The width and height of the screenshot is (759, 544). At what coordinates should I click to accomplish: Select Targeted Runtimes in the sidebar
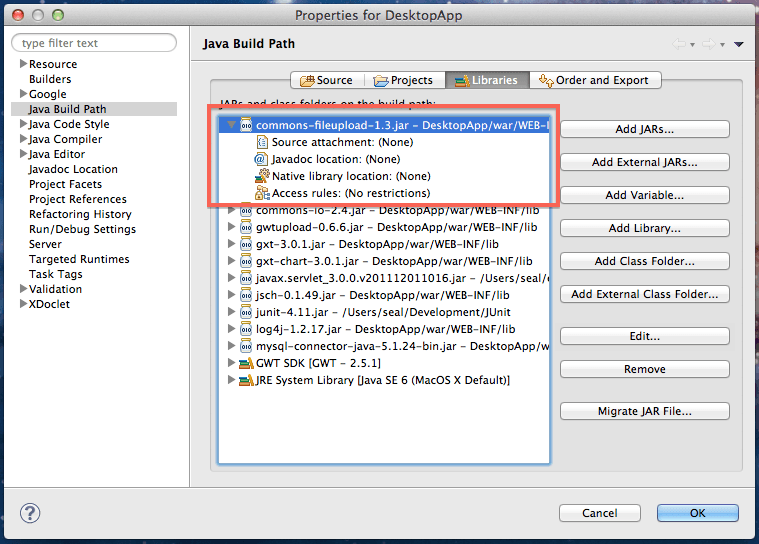tap(79, 259)
